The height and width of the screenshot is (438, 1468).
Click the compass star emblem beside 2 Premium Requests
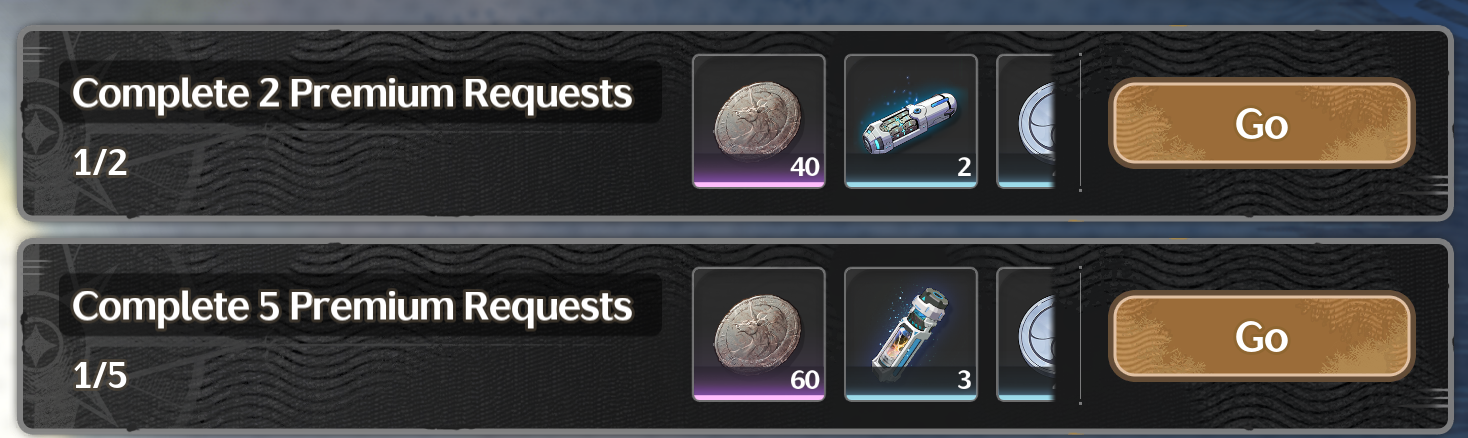coord(38,135)
